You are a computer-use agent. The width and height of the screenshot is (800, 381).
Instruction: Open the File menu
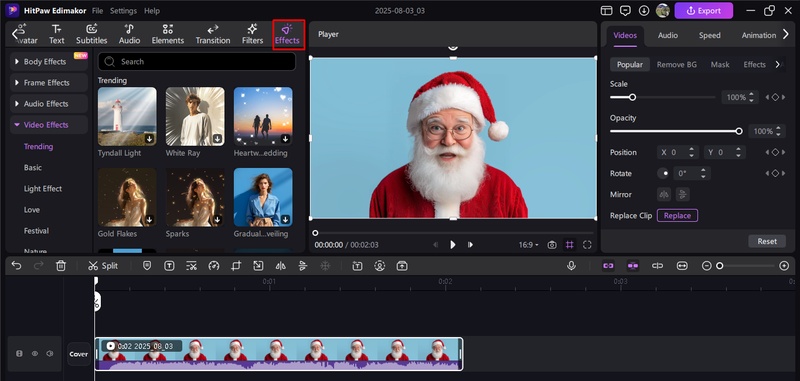pyautogui.click(x=97, y=11)
